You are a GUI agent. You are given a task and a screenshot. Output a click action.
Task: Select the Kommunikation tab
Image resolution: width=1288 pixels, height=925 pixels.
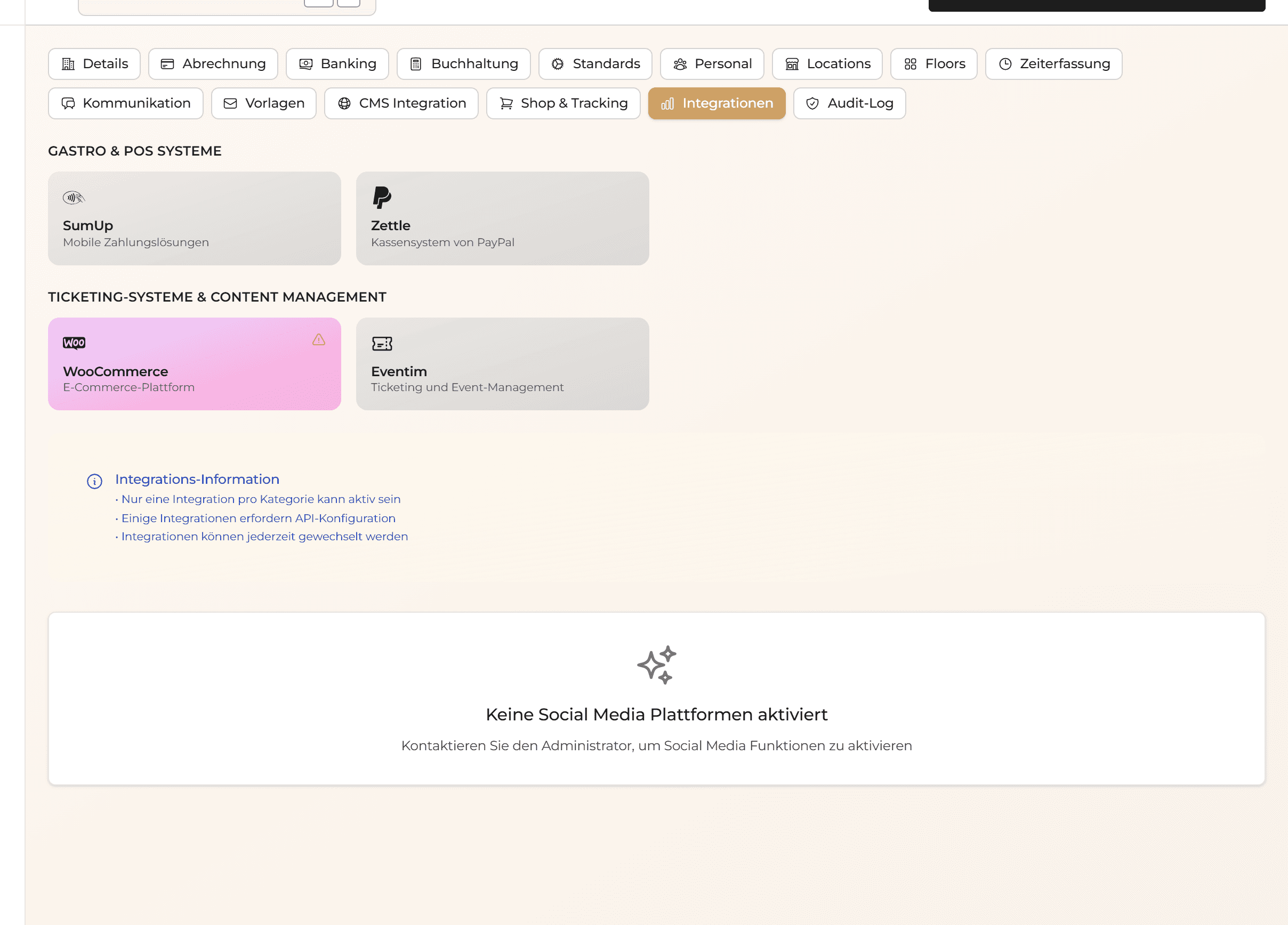tap(125, 103)
